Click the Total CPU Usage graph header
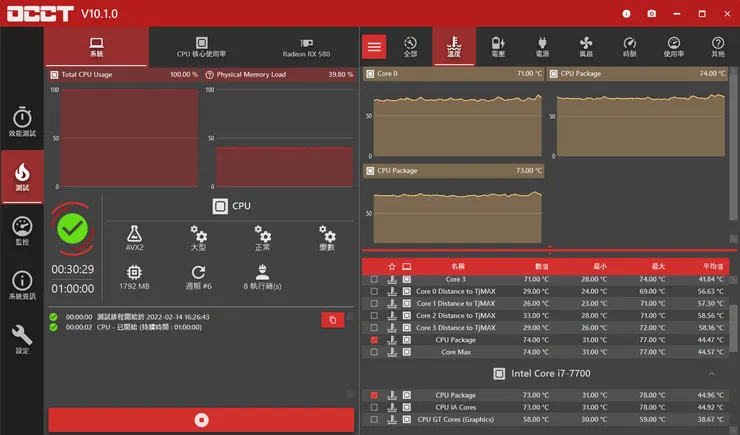 point(124,75)
